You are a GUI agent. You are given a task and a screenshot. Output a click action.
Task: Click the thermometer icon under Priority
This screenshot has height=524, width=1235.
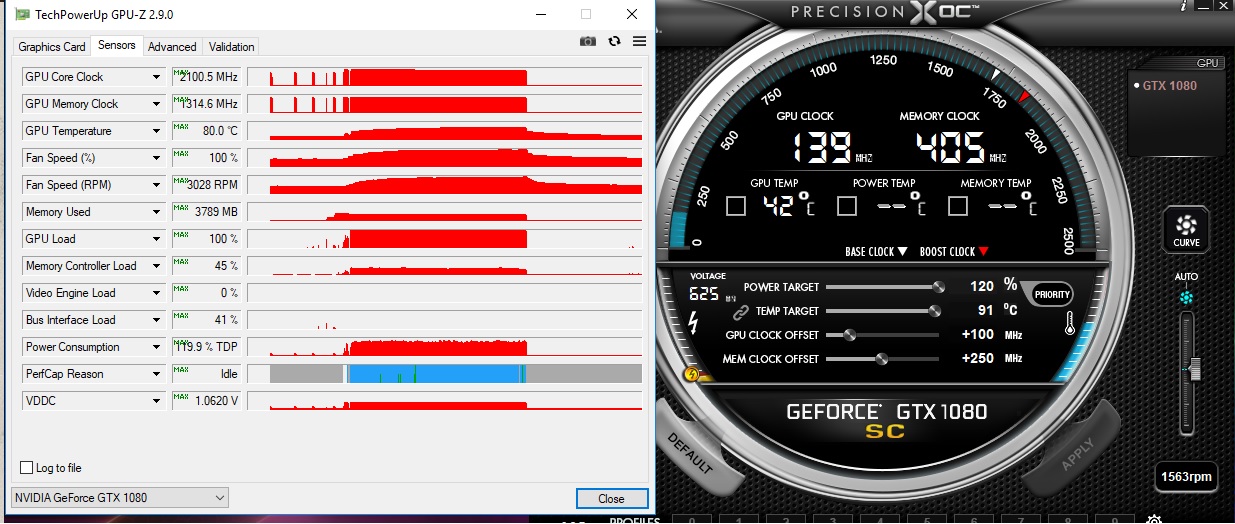1069,322
